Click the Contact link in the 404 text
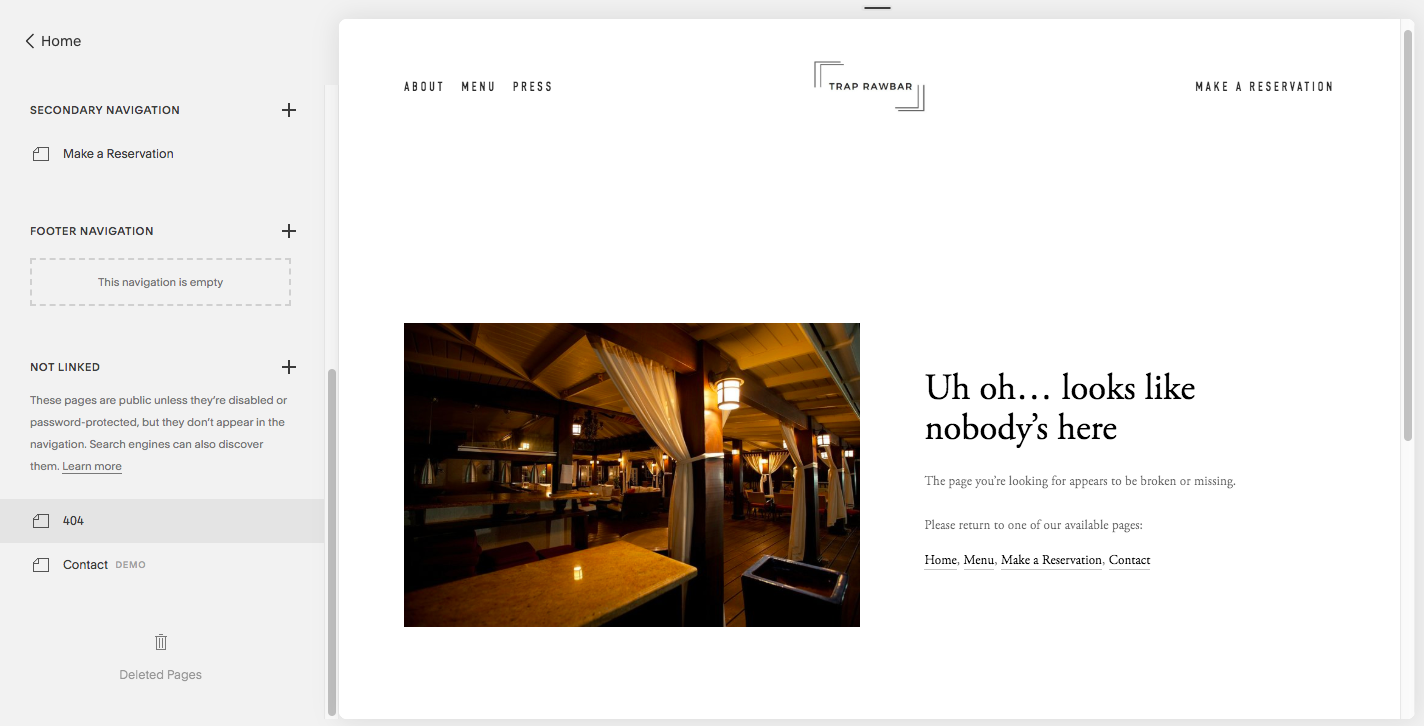 coord(1129,560)
